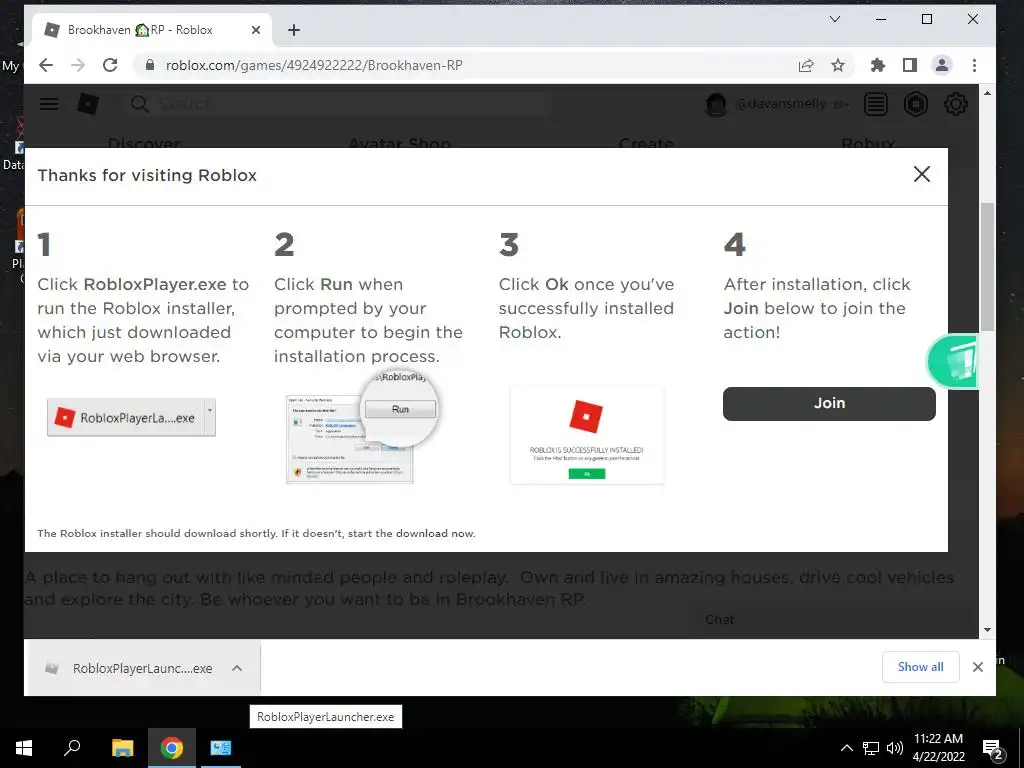Click Show all downloads

coord(920,667)
